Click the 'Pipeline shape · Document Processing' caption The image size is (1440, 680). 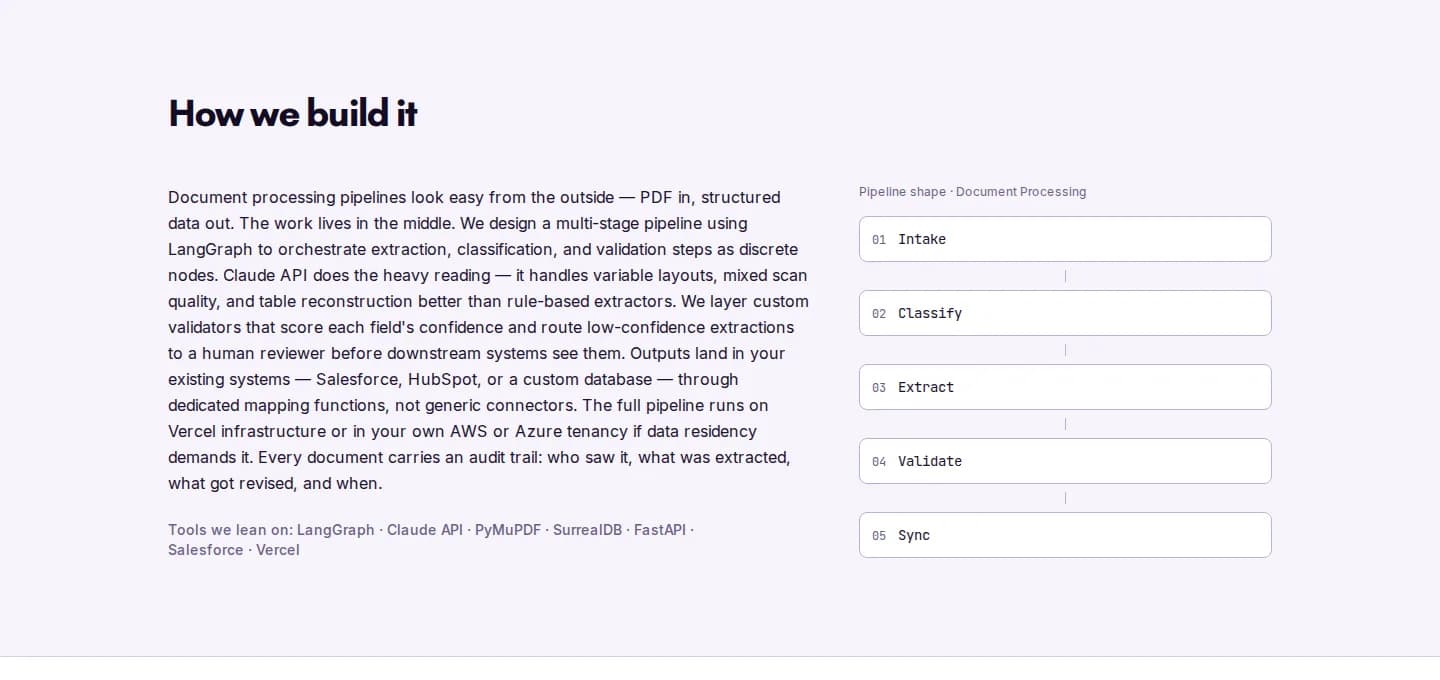(972, 192)
